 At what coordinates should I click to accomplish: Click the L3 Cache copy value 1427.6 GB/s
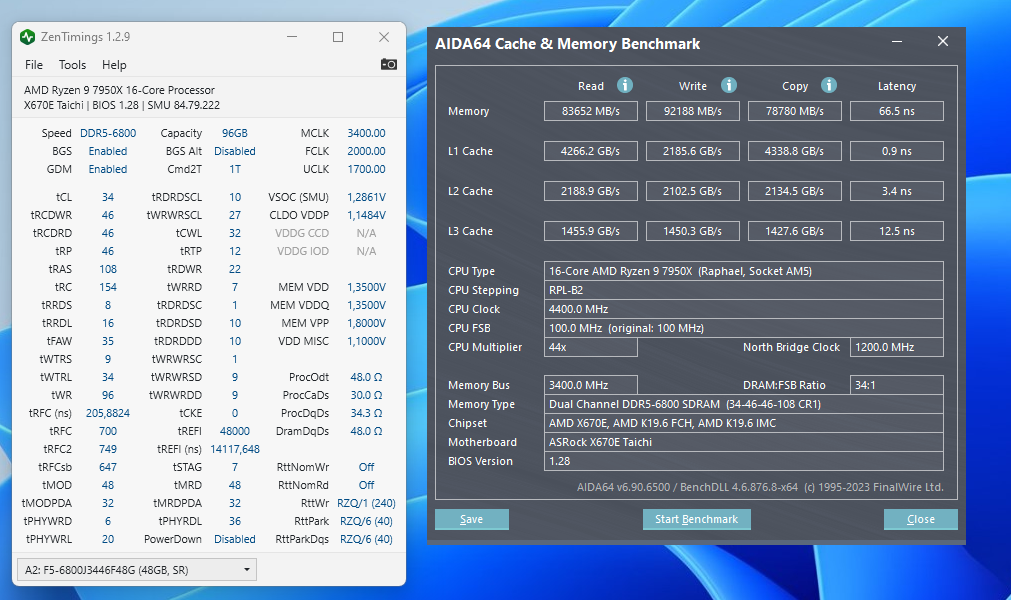coord(794,231)
